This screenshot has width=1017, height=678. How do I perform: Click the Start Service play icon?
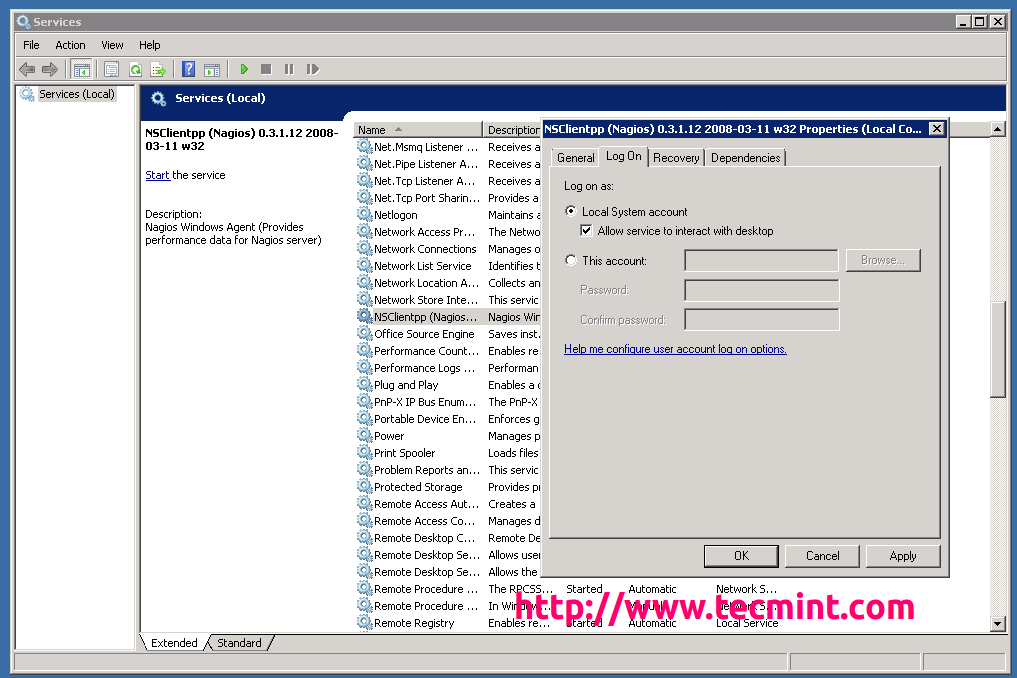click(x=243, y=69)
